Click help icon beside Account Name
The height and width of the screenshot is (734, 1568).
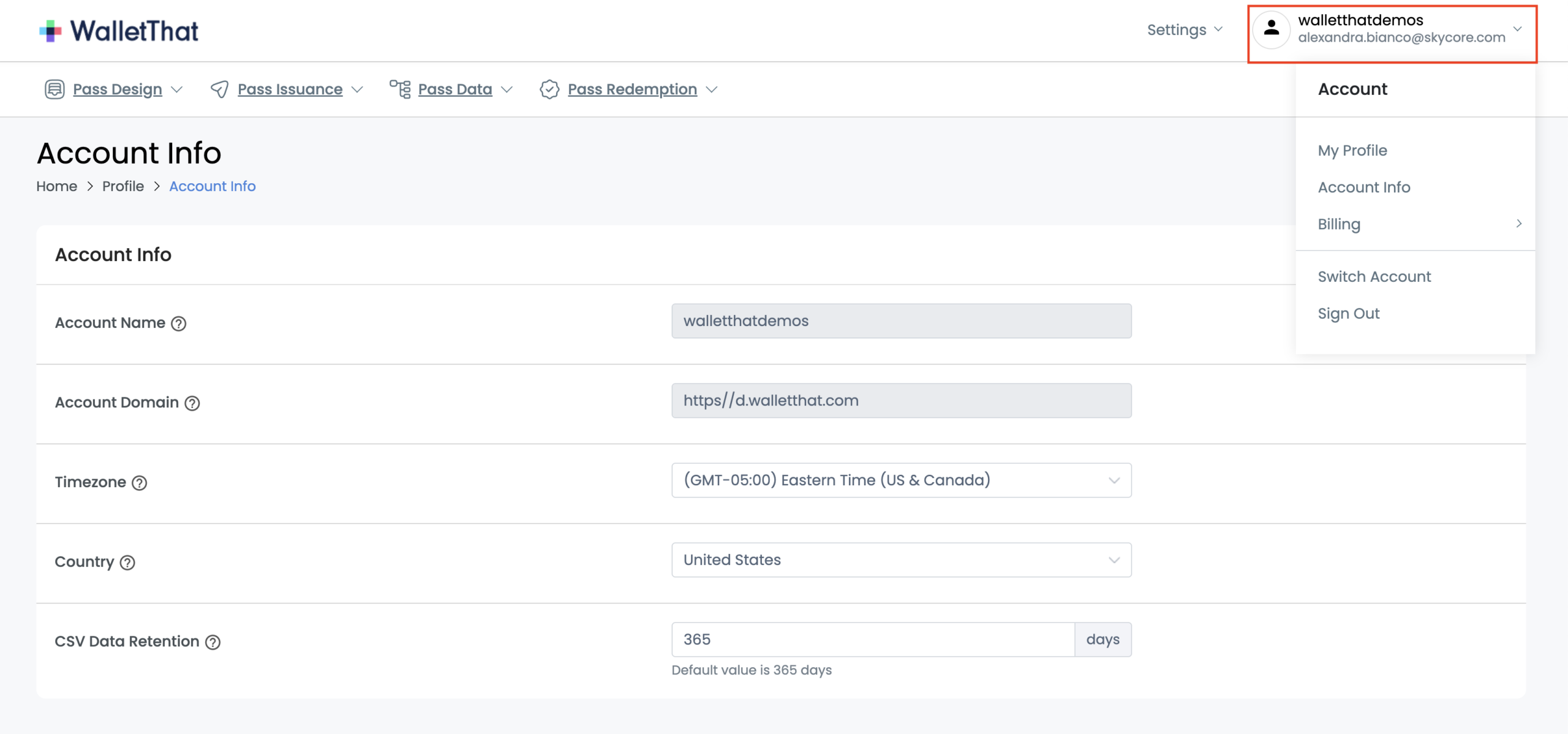click(x=178, y=323)
